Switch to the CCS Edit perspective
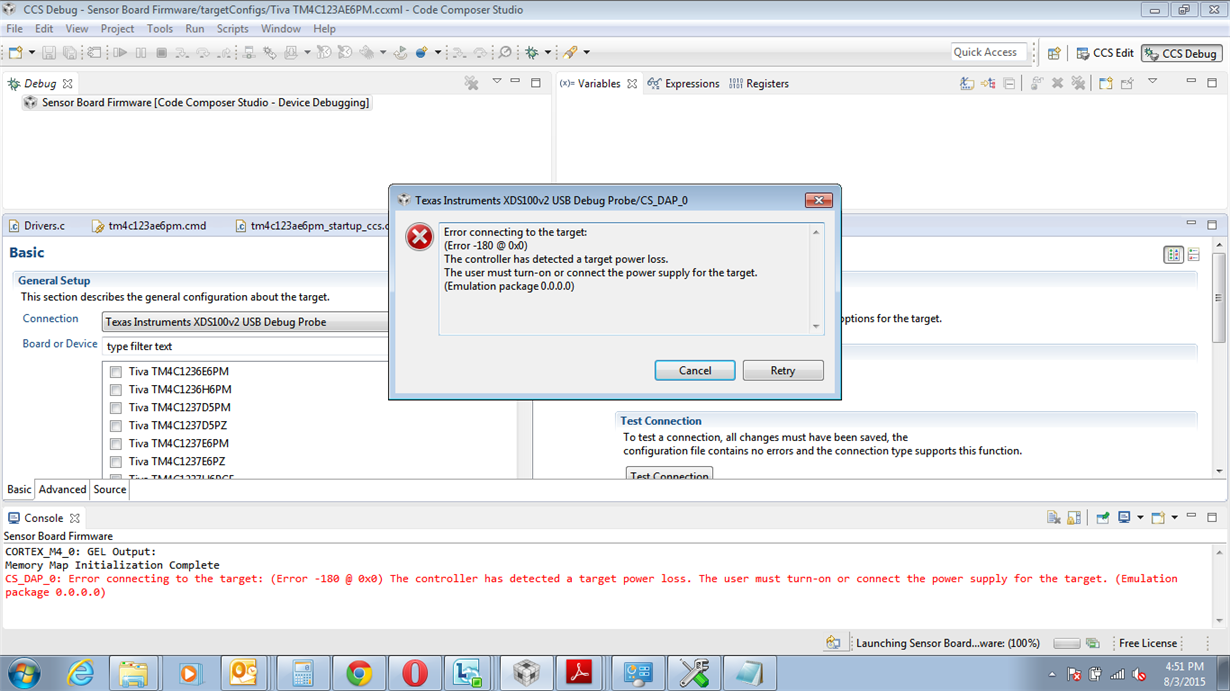Image resolution: width=1230 pixels, height=691 pixels. (x=1104, y=53)
